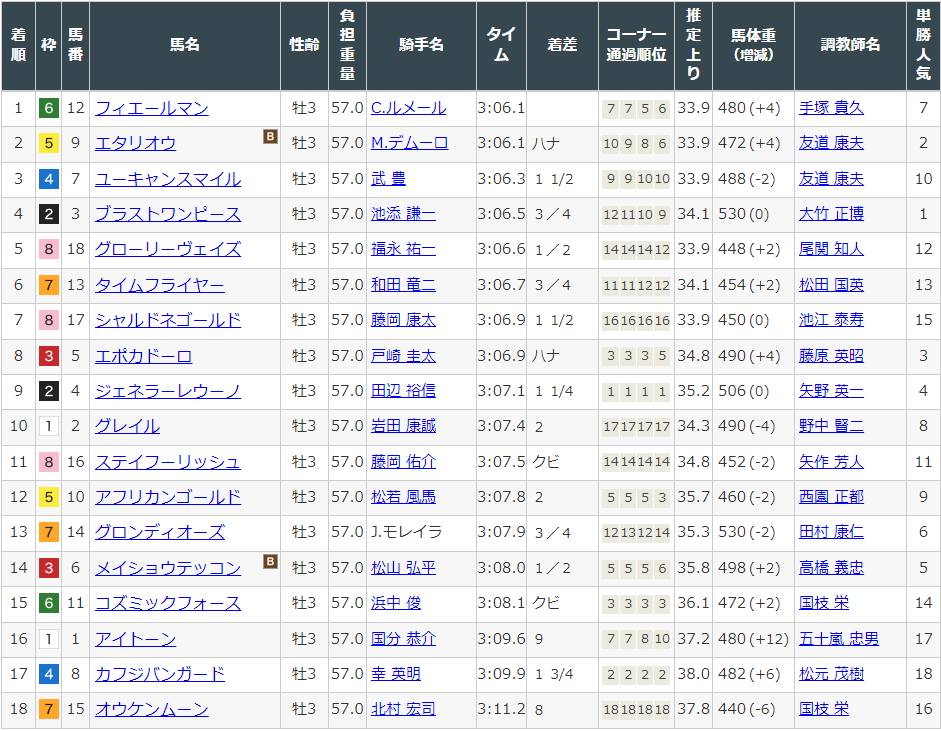Image resolution: width=941 pixels, height=731 pixels.
Task: Open horse エポカドーロ link
Action: (x=143, y=356)
